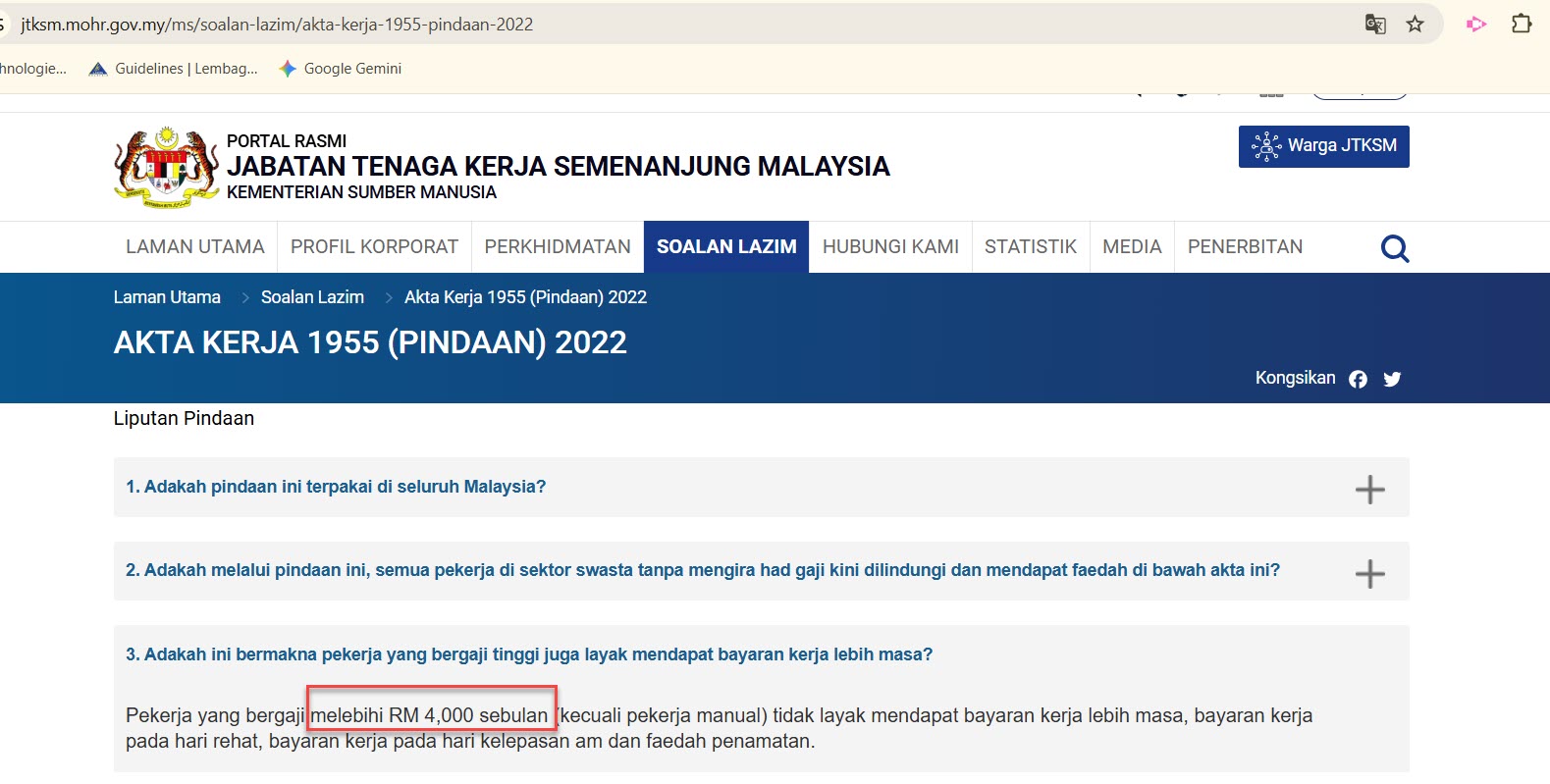1550x784 pixels.
Task: Click the Soalan Lazim breadcrumb link
Action: (312, 297)
